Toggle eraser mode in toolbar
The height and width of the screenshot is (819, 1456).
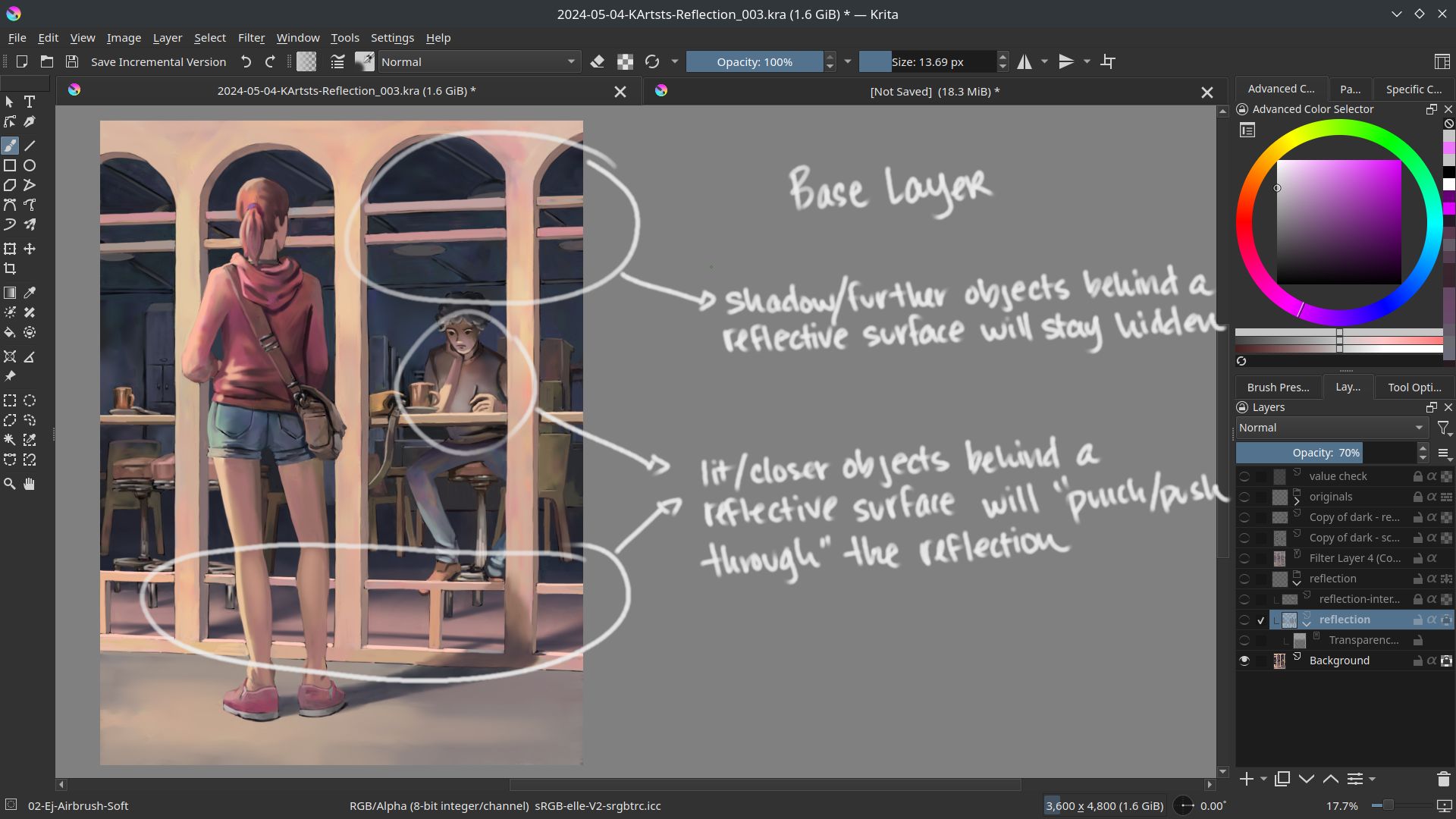[x=598, y=62]
